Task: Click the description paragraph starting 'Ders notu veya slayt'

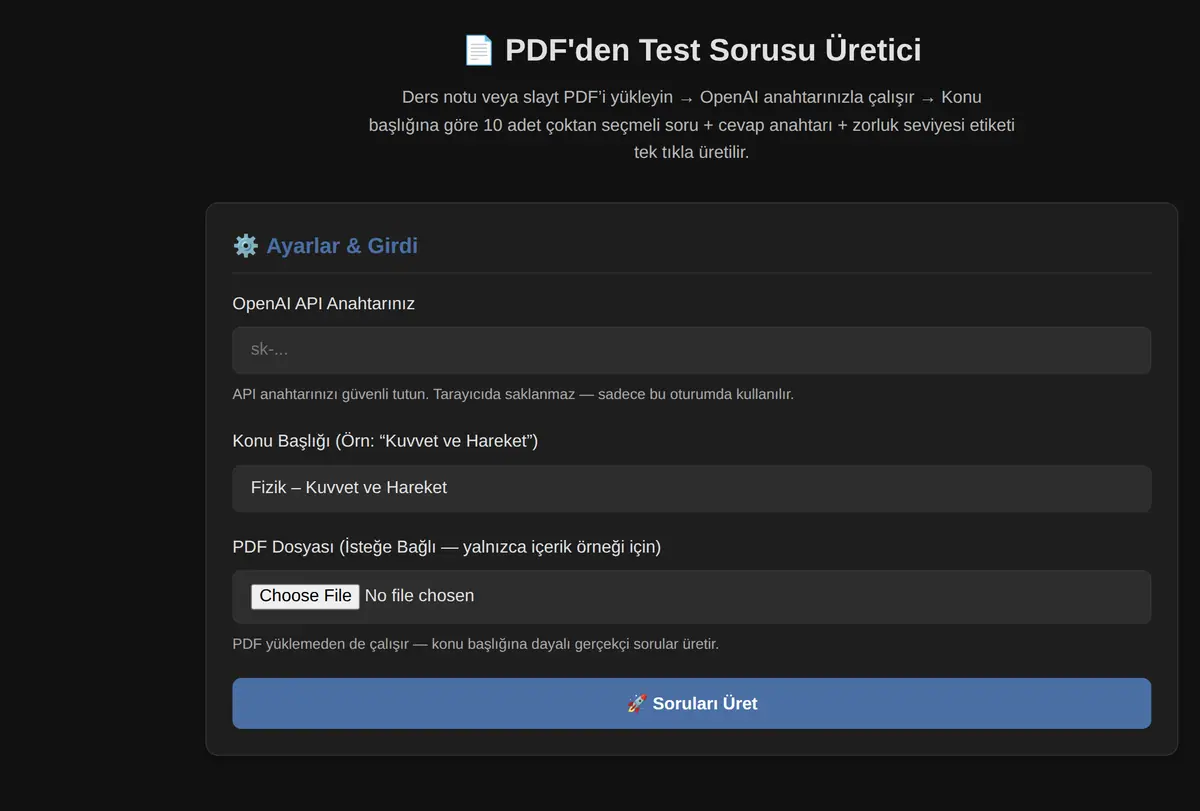Action: pyautogui.click(x=691, y=125)
